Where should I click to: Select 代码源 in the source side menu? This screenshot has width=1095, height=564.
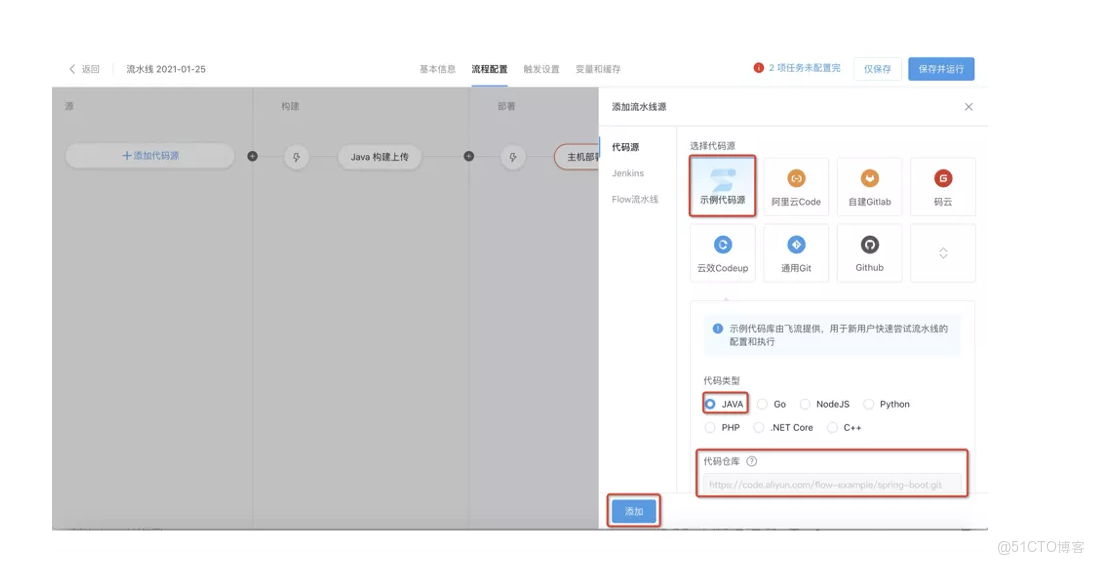tap(626, 147)
